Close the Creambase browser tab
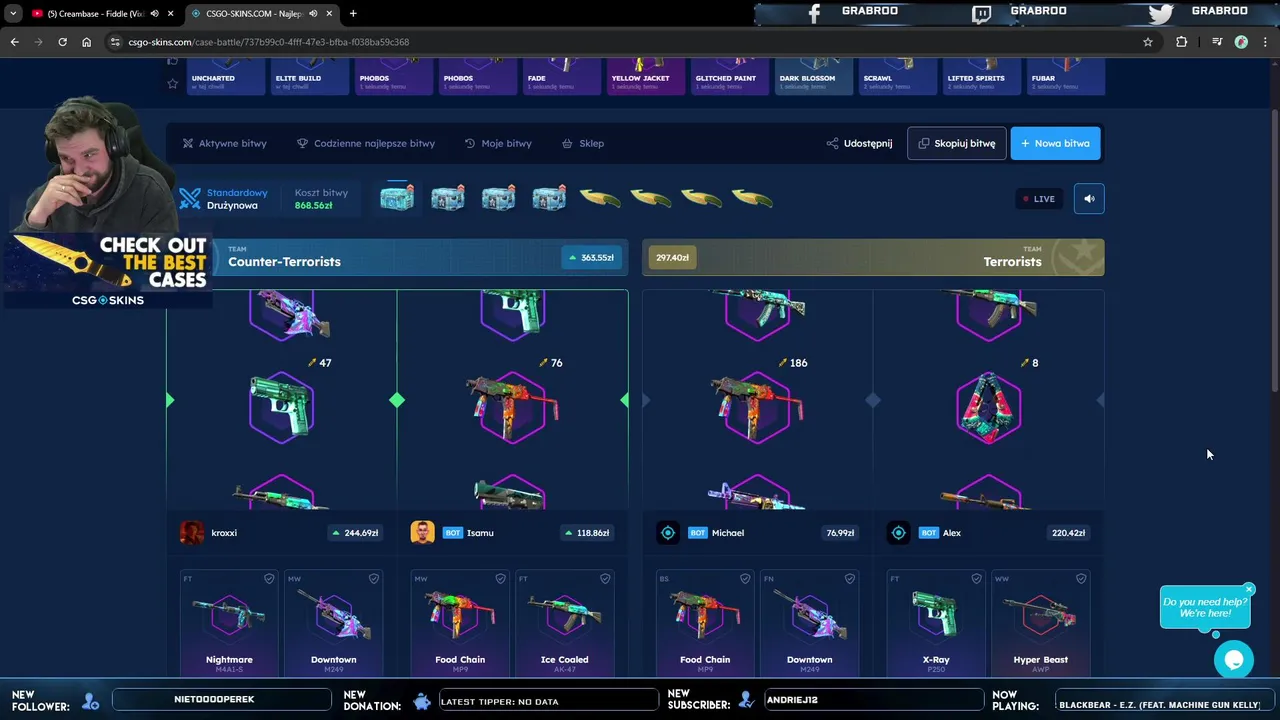Image resolution: width=1280 pixels, height=720 pixels. (x=171, y=13)
